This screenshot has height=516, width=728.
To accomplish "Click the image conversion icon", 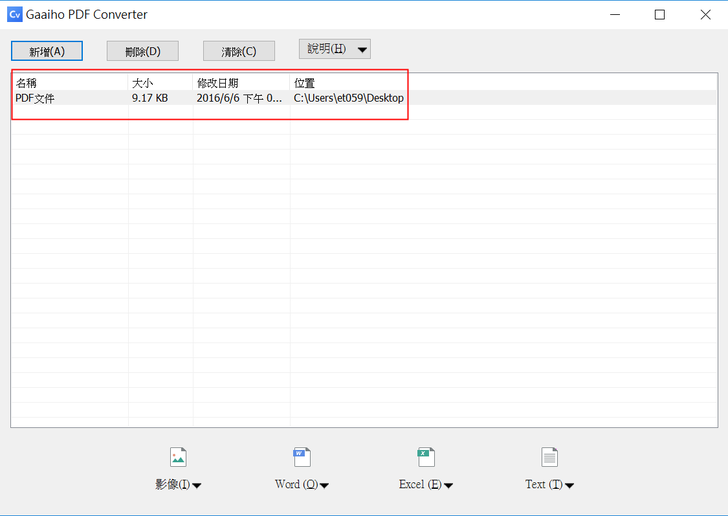I will [x=178, y=457].
